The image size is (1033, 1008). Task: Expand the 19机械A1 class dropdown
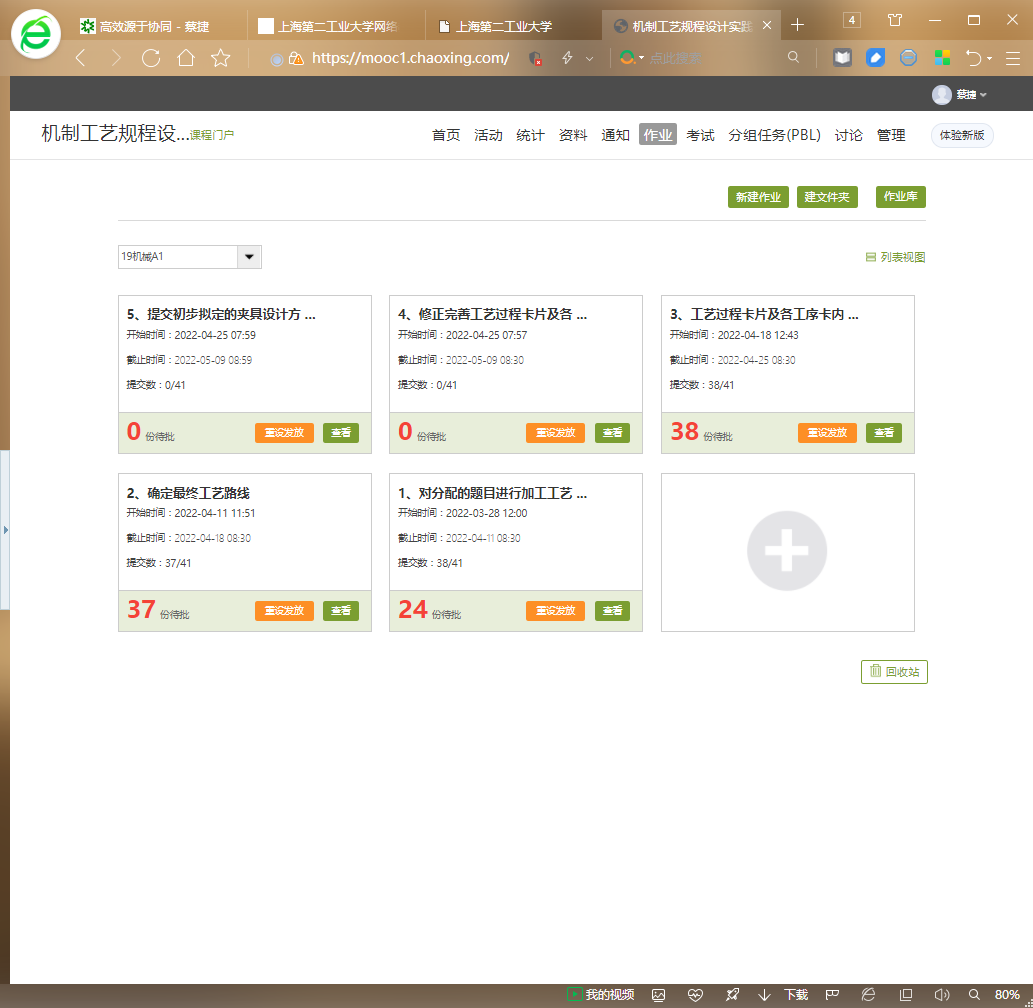click(249, 257)
